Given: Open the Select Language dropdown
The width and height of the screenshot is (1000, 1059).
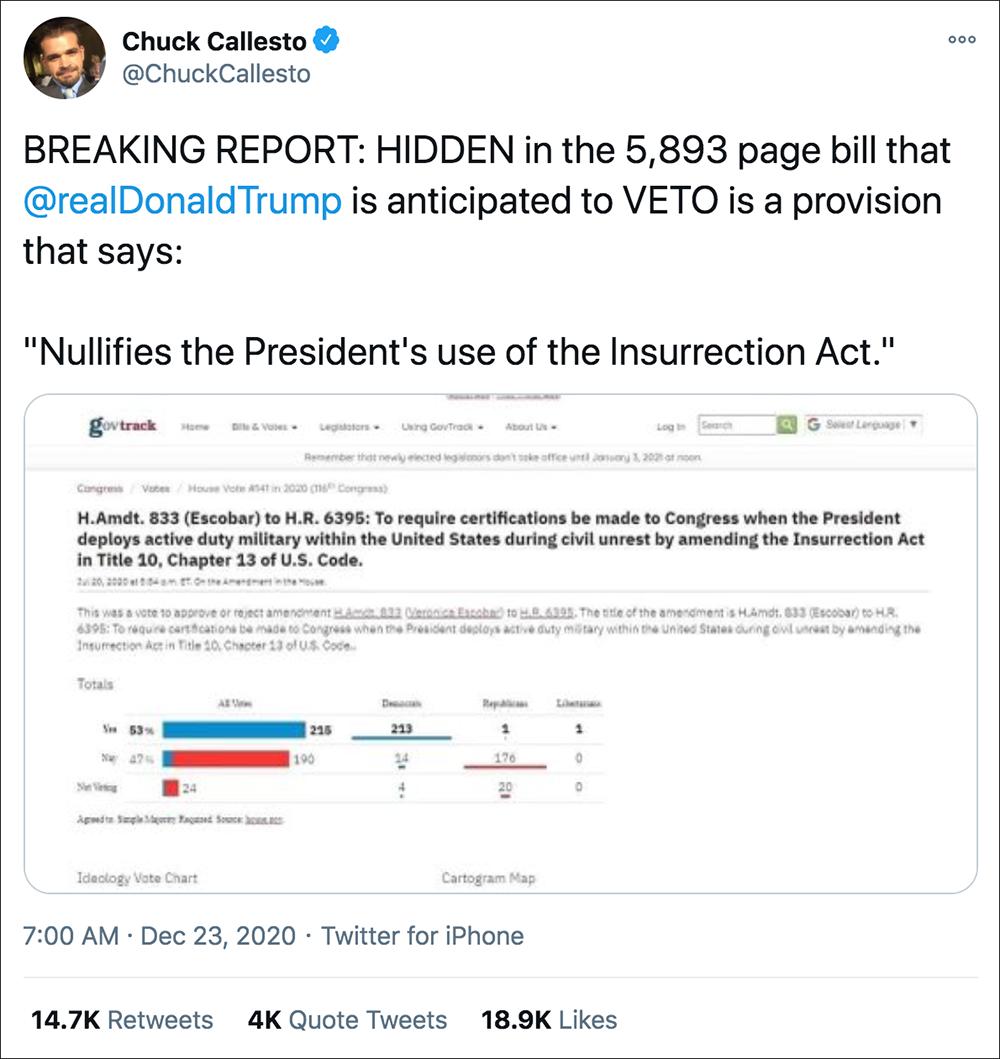Looking at the screenshot, I should click(x=870, y=425).
